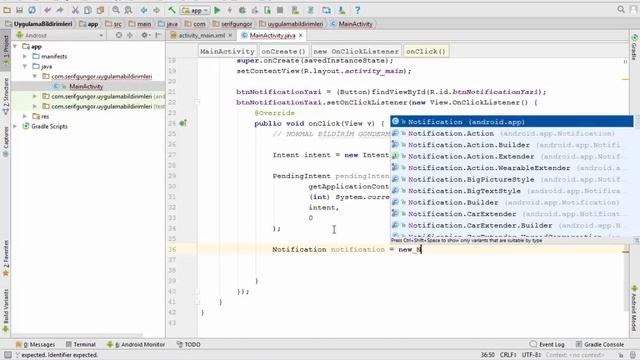Open the Terminal tool window
The image size is (640, 360).
point(80,344)
